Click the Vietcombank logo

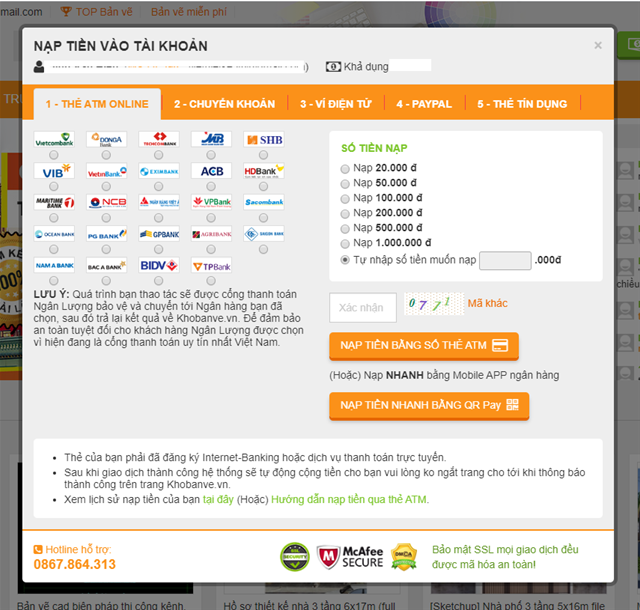(54, 139)
